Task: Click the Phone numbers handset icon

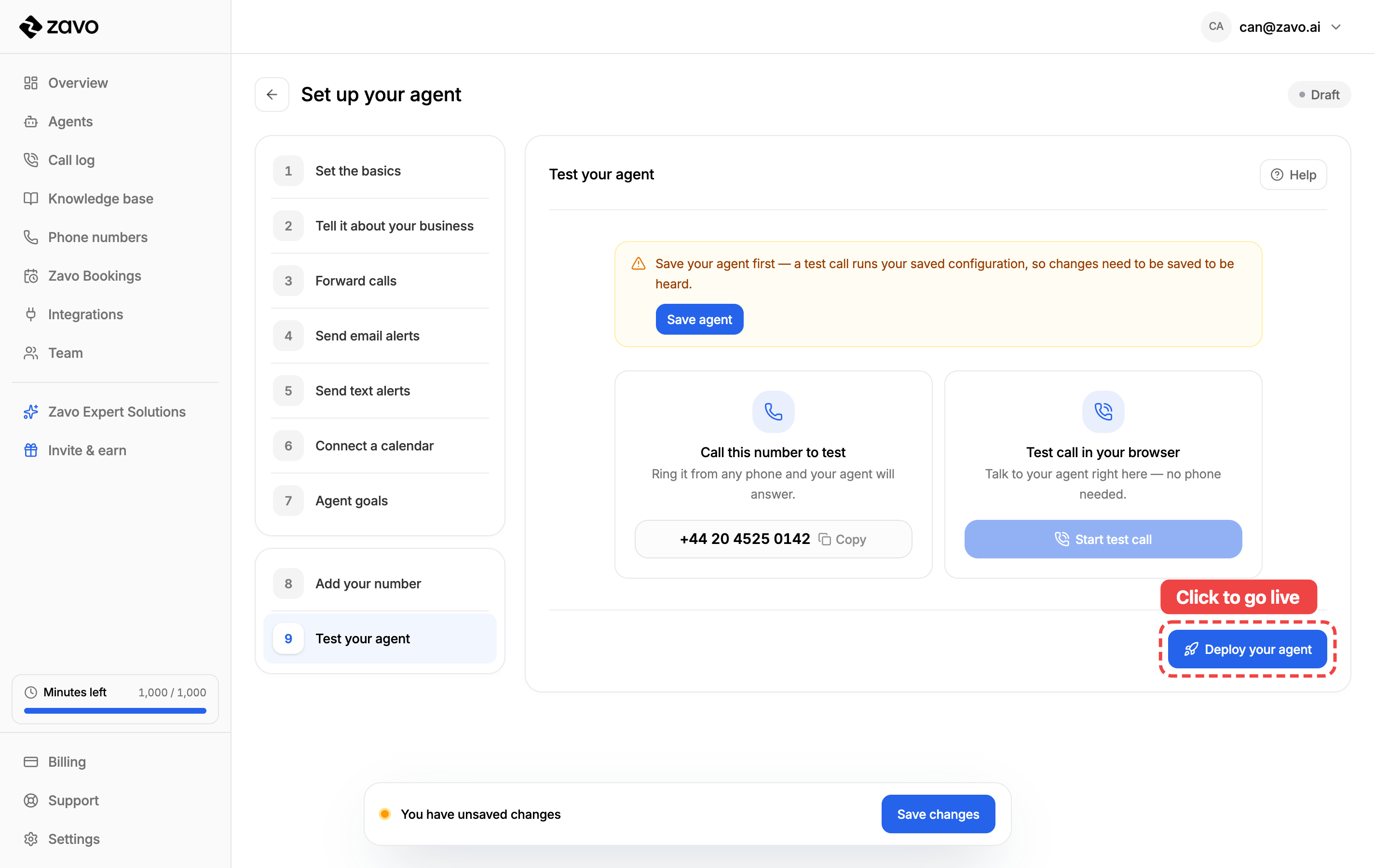Action: click(x=31, y=236)
